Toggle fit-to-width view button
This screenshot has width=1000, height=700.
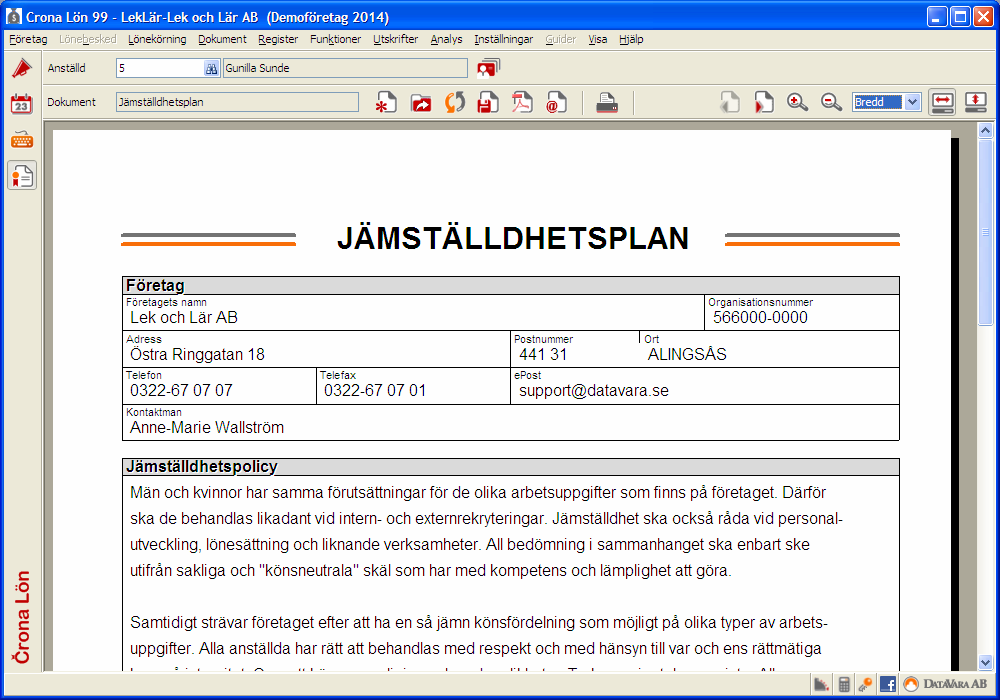943,102
